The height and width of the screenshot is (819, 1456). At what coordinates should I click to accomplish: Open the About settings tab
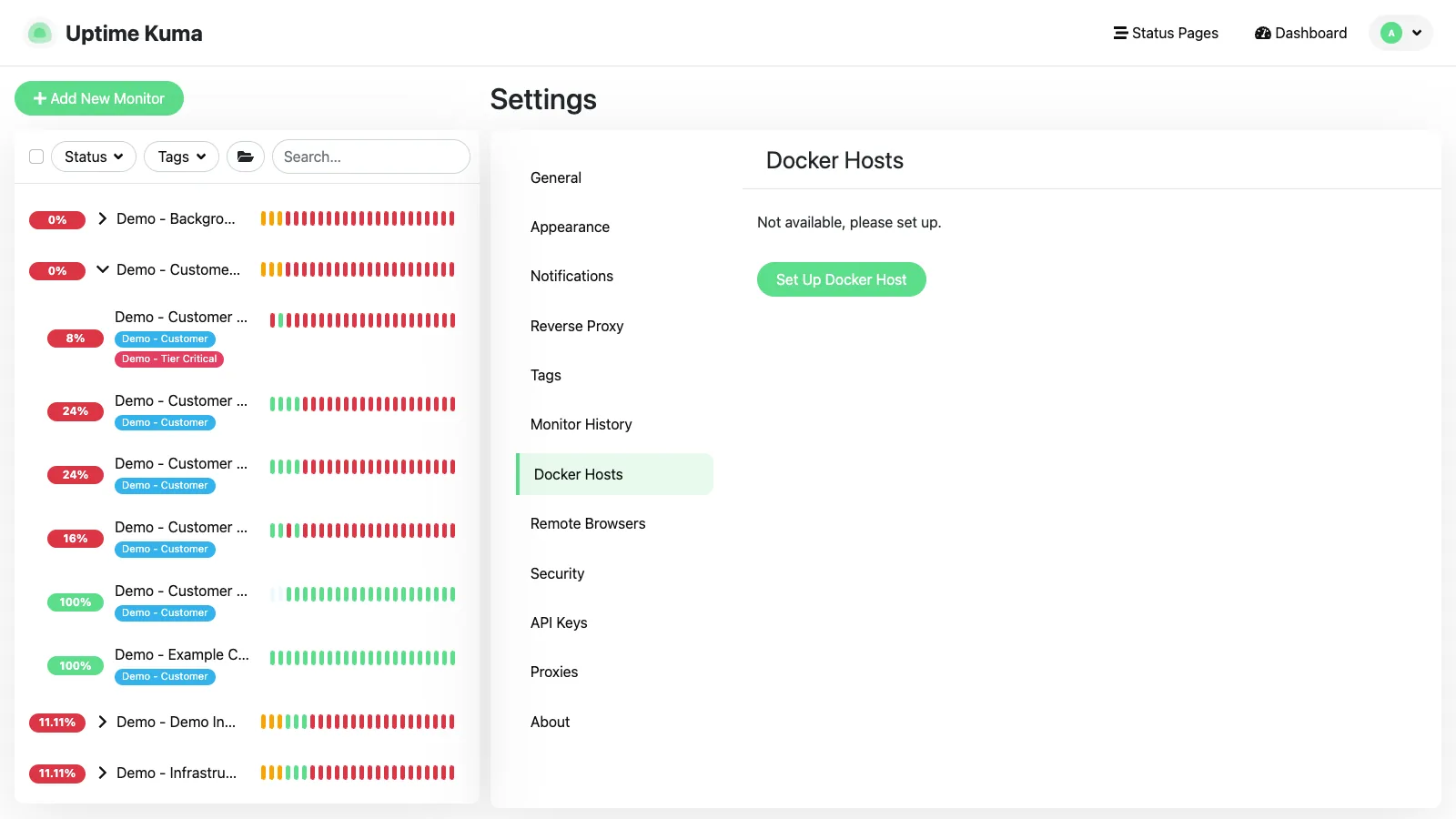coord(614,722)
